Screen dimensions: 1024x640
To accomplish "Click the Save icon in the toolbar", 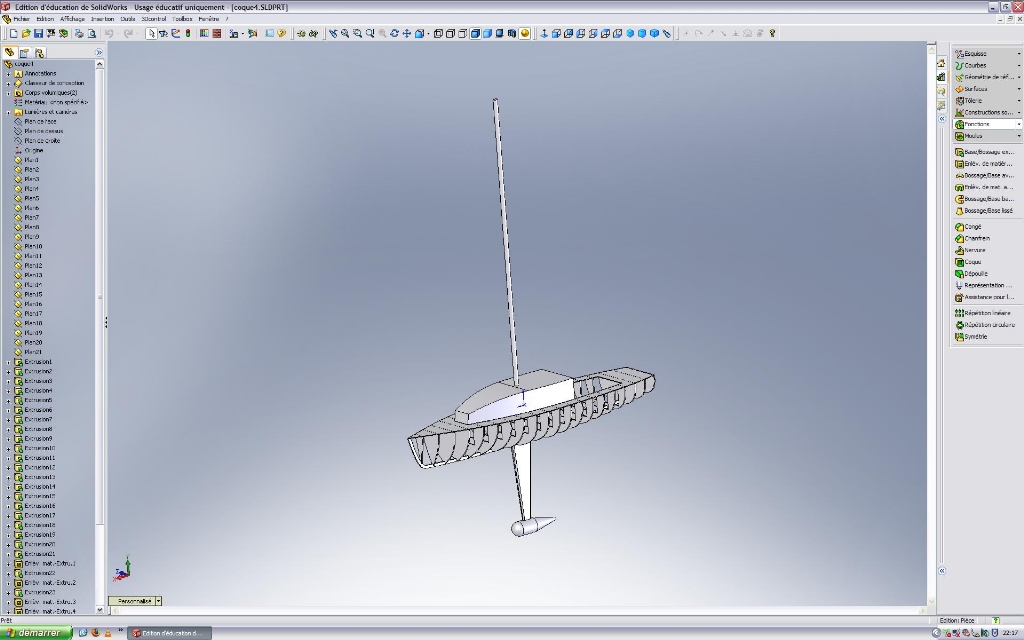I will 39,33.
